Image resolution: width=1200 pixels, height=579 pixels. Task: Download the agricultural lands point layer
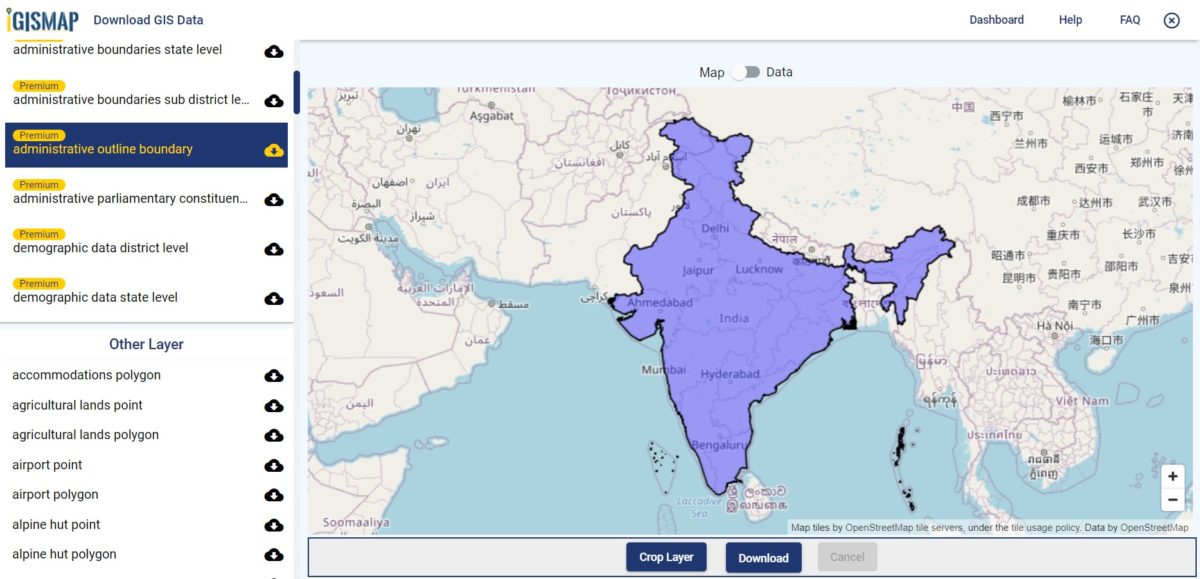273,406
